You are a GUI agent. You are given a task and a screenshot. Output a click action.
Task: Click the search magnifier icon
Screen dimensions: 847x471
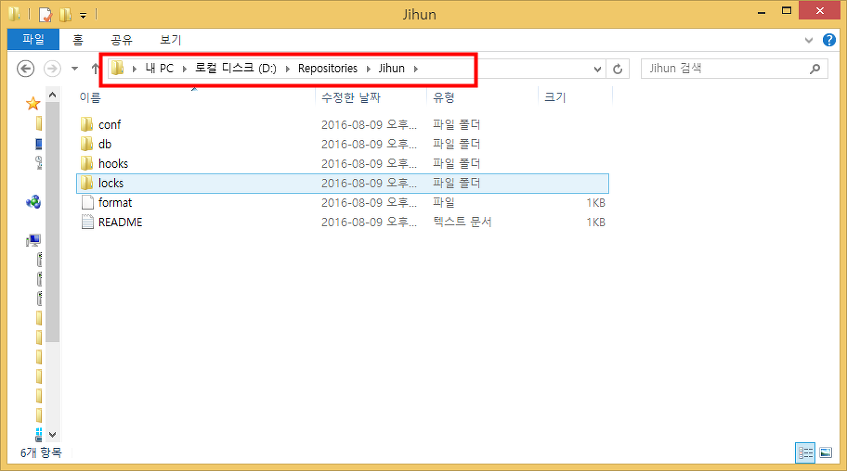pyautogui.click(x=815, y=69)
